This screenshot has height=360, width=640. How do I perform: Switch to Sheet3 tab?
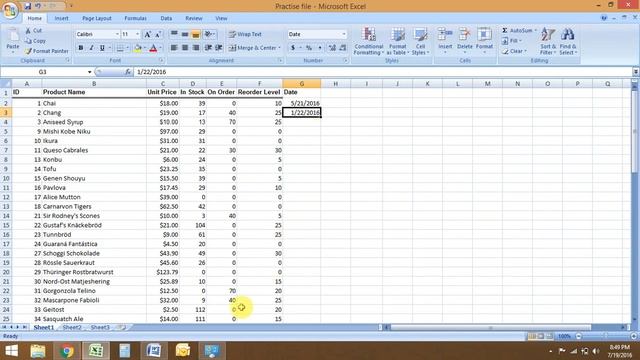[x=100, y=327]
